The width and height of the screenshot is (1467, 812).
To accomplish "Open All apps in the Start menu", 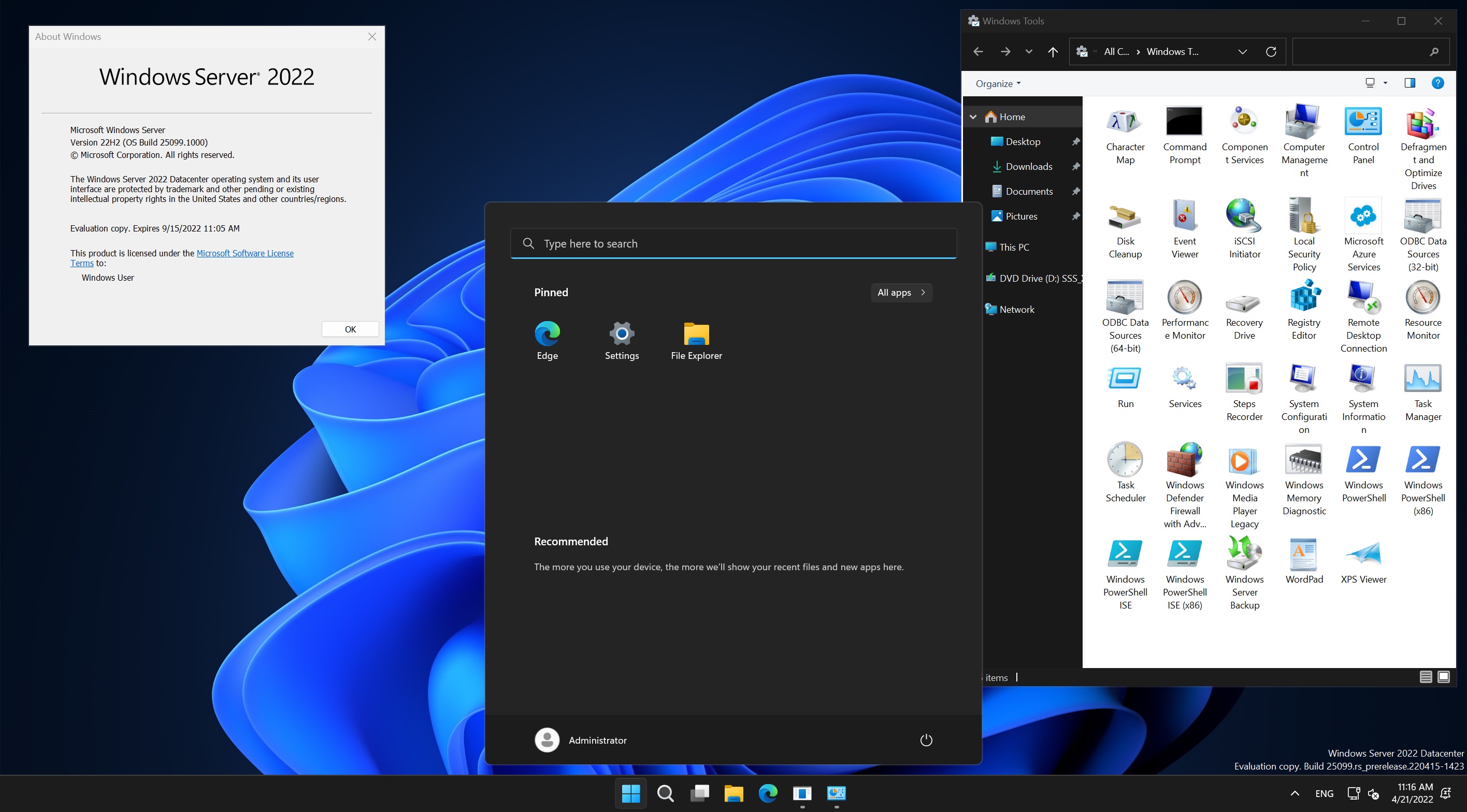I will 901,292.
